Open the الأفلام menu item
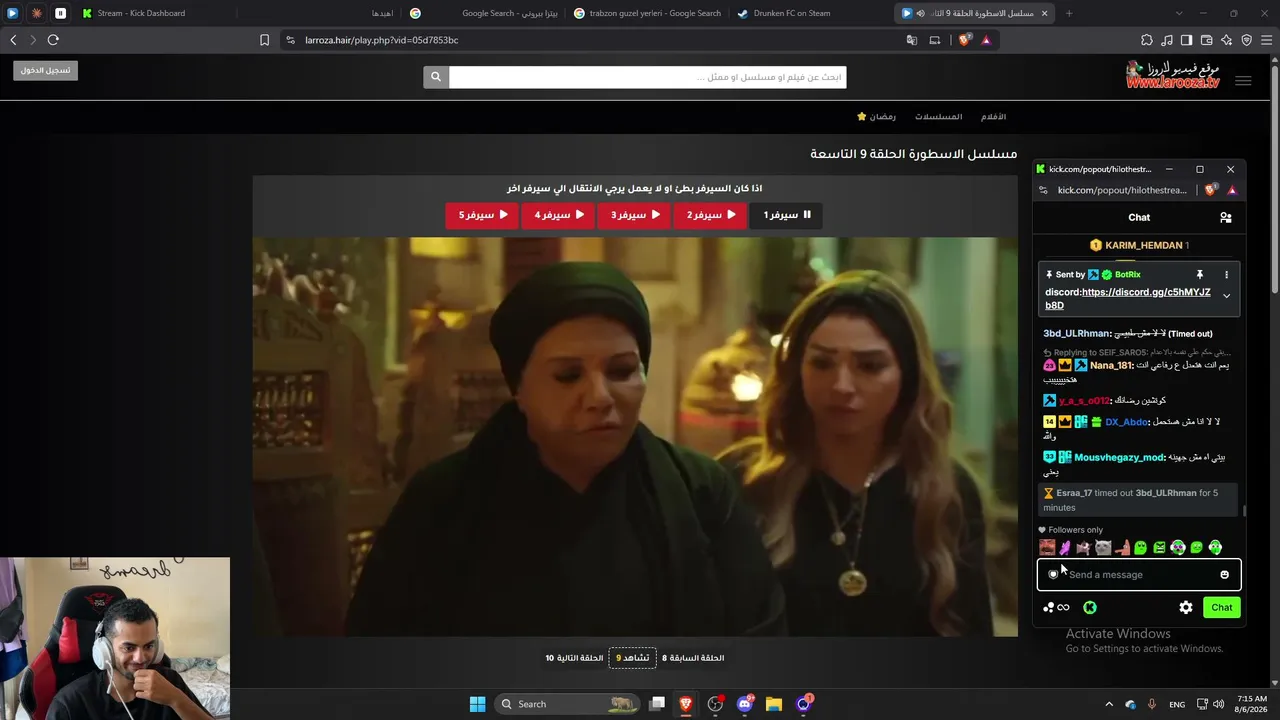 [x=993, y=117]
